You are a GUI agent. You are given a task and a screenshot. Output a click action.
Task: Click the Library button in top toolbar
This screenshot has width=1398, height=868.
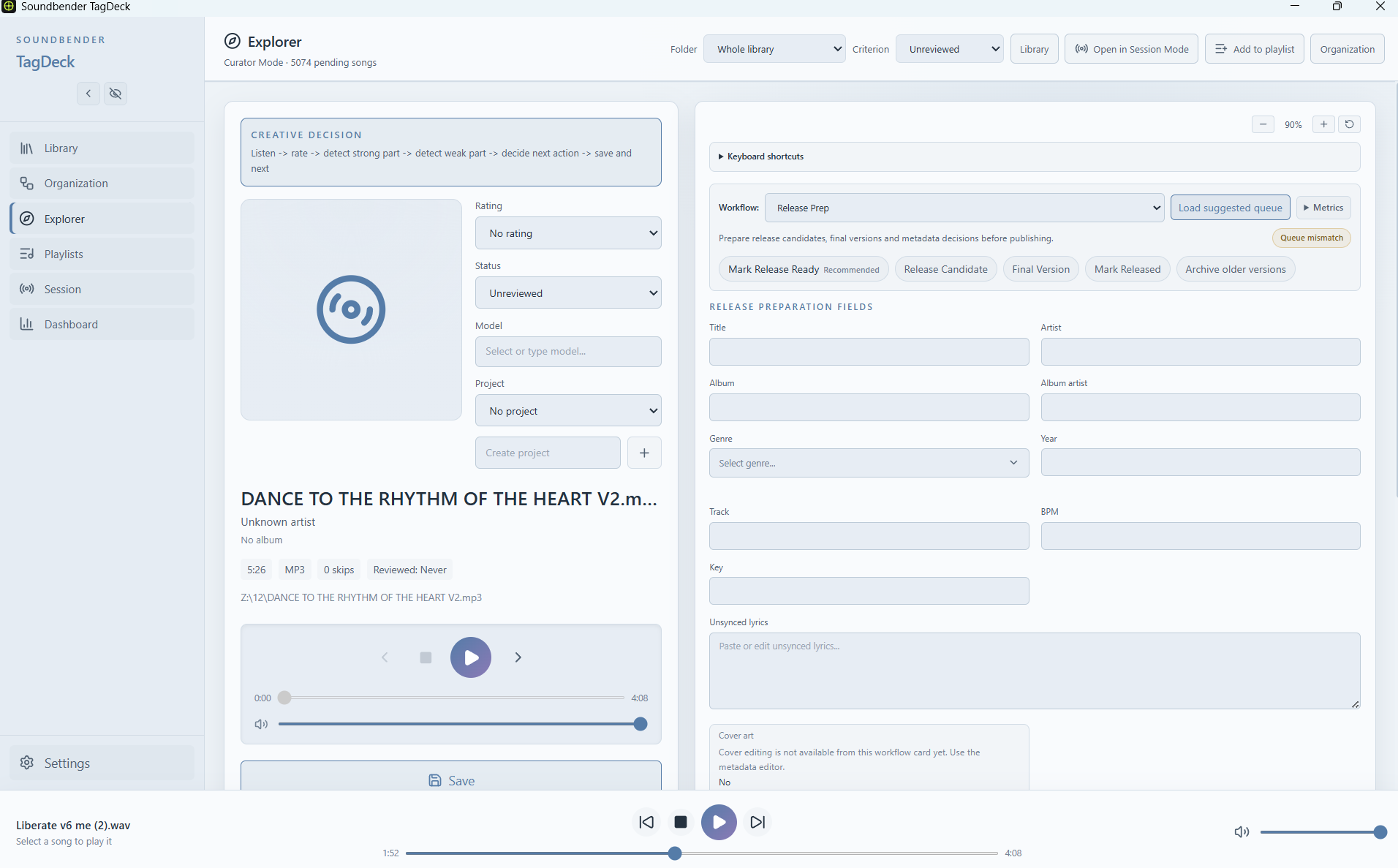point(1034,49)
